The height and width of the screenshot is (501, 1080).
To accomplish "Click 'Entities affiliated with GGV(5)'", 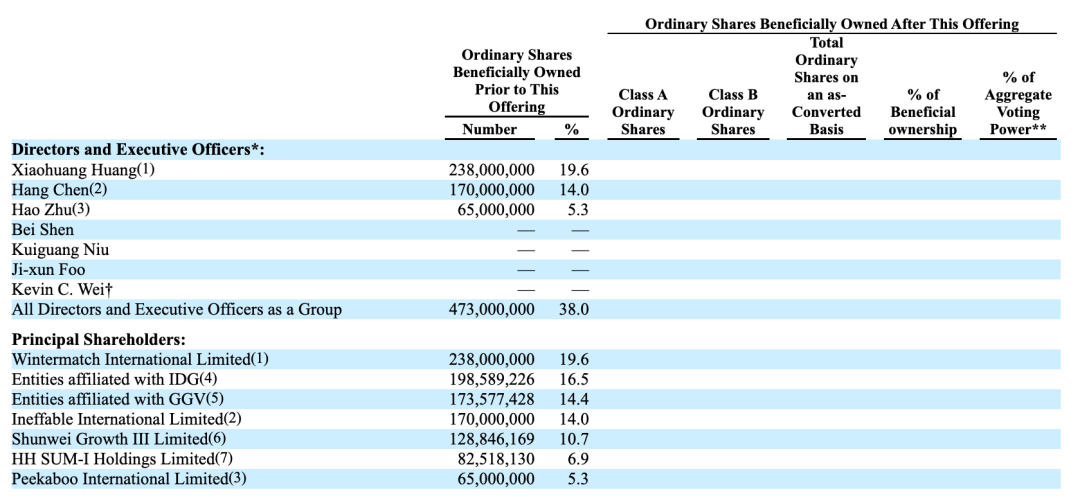I will point(118,399).
